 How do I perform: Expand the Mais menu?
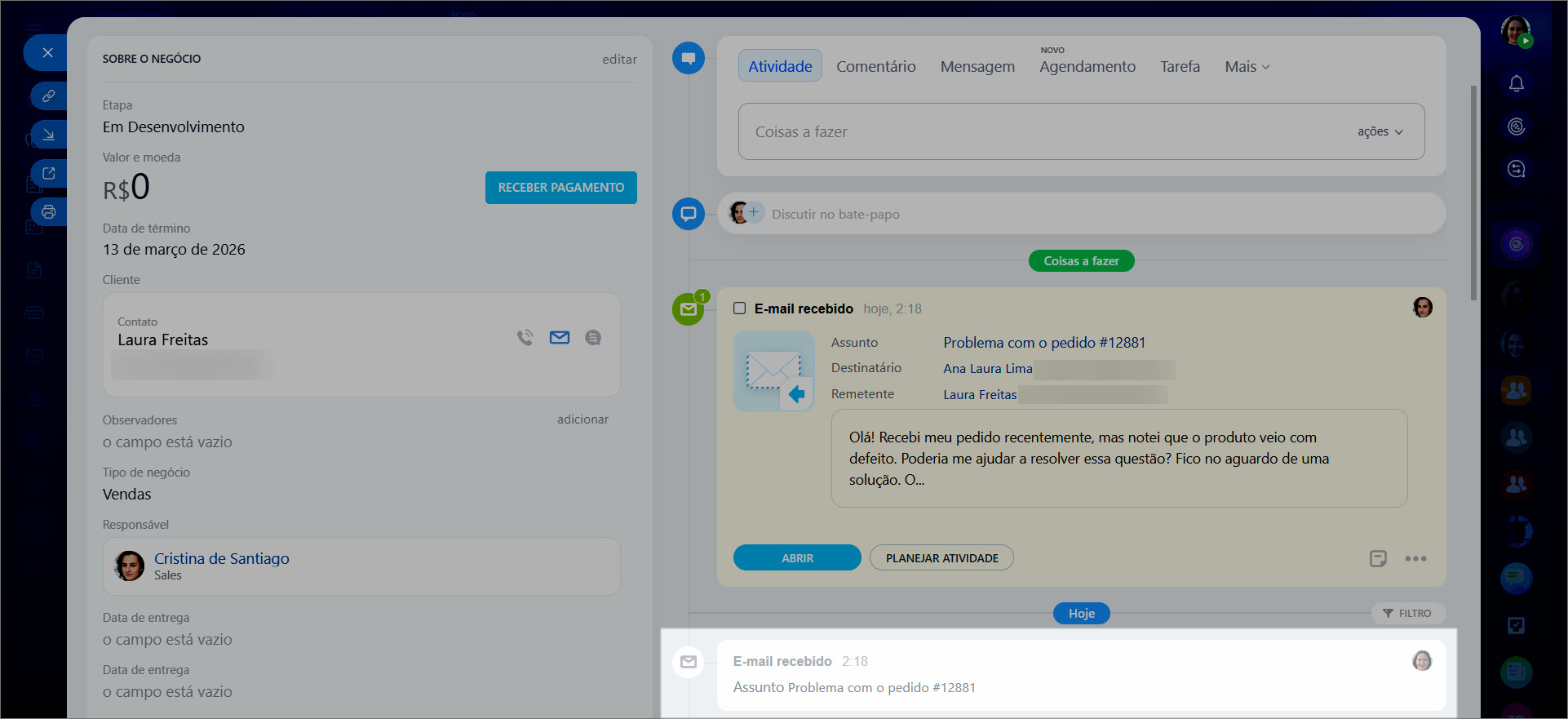click(1247, 66)
